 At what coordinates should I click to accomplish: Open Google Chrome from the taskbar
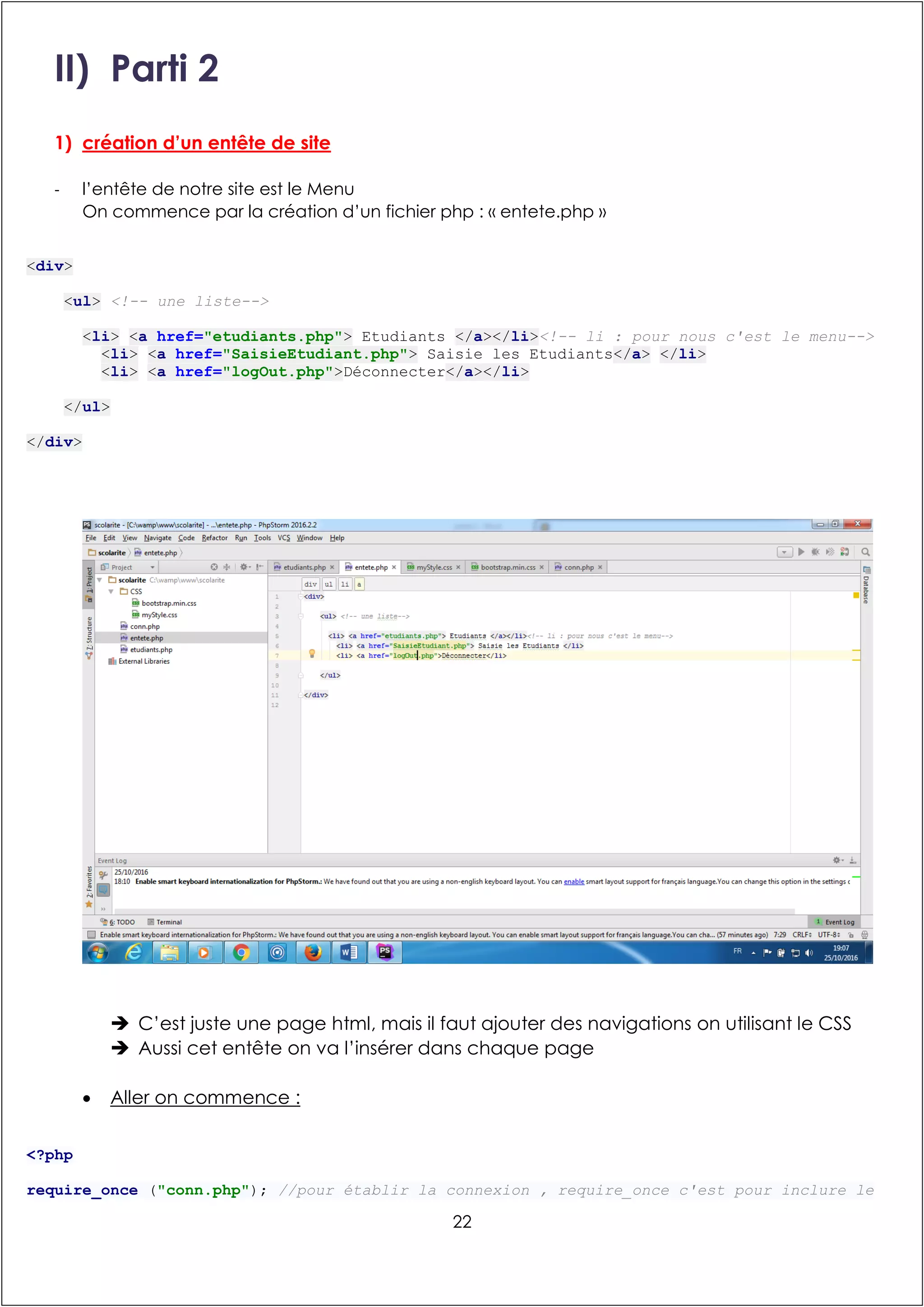click(x=241, y=952)
